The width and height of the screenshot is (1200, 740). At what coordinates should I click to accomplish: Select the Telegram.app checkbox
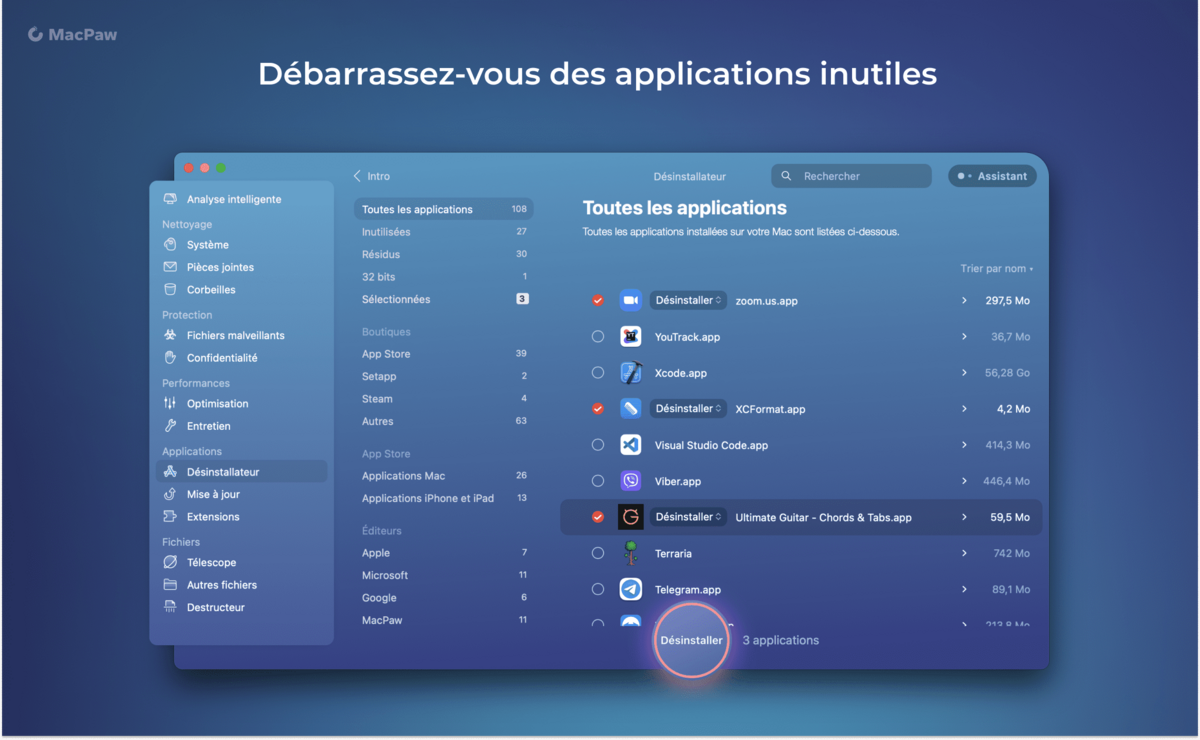(598, 589)
